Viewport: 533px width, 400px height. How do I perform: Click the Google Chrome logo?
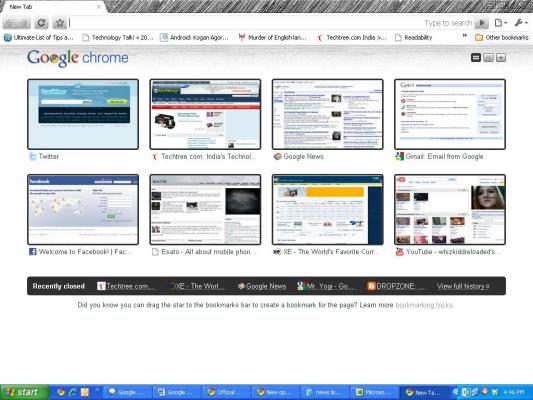pos(78,58)
